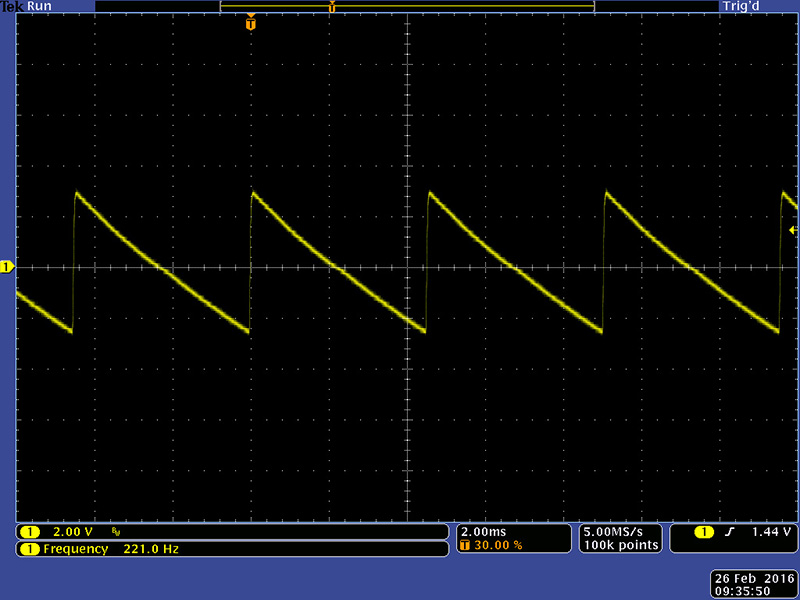Click the trigger level arrow on right edge
This screenshot has height=600, width=800.
(x=792, y=230)
